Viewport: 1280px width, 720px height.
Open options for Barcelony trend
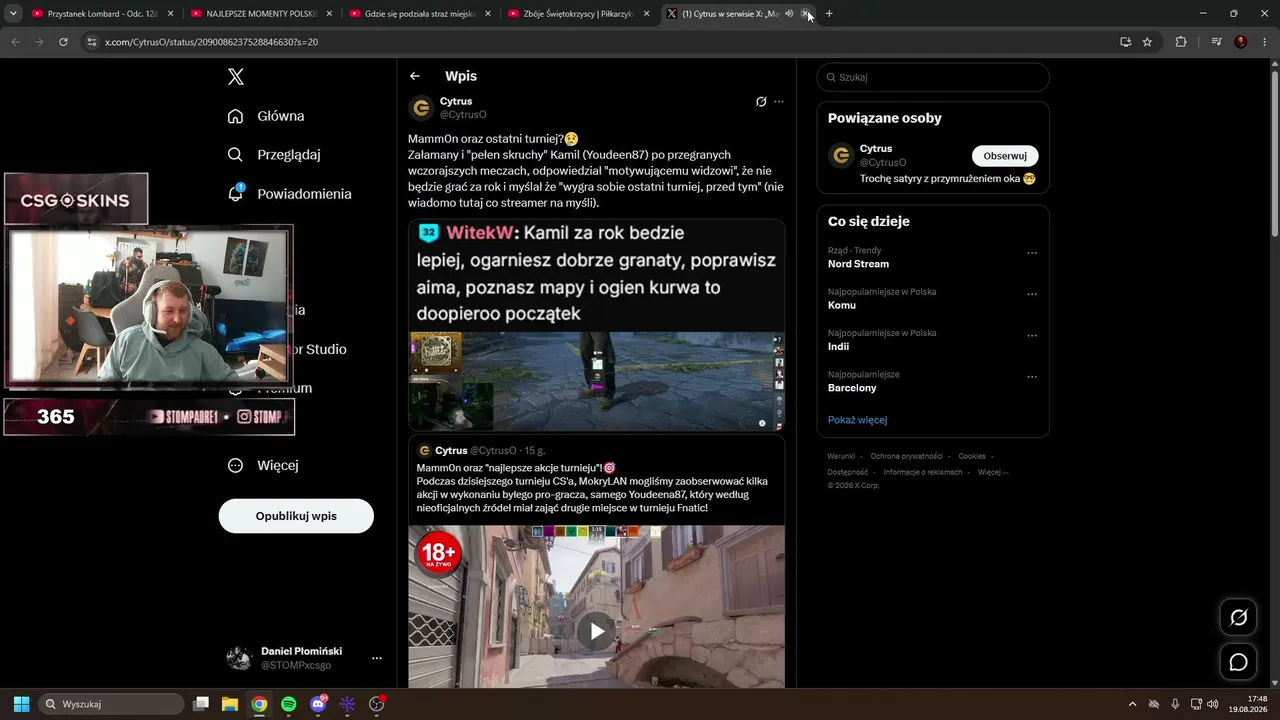pyautogui.click(x=1033, y=377)
